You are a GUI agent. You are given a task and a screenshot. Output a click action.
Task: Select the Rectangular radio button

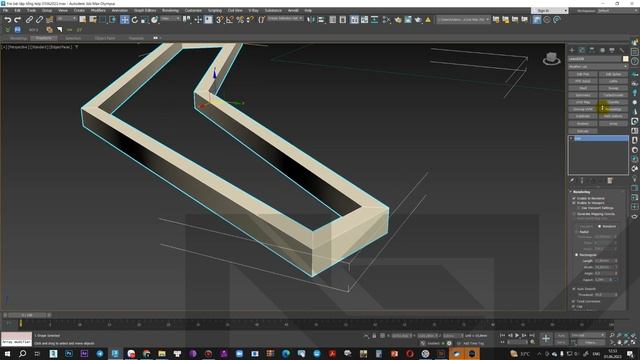click(576, 255)
